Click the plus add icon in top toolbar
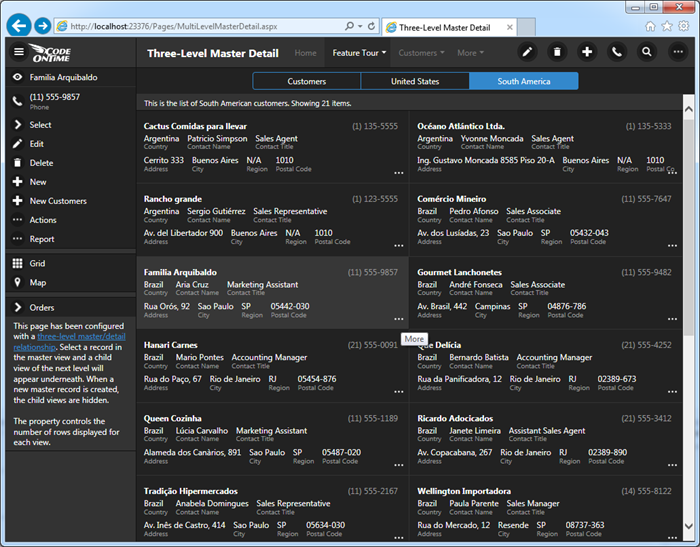Screen dimensions: 700x547 587,52
